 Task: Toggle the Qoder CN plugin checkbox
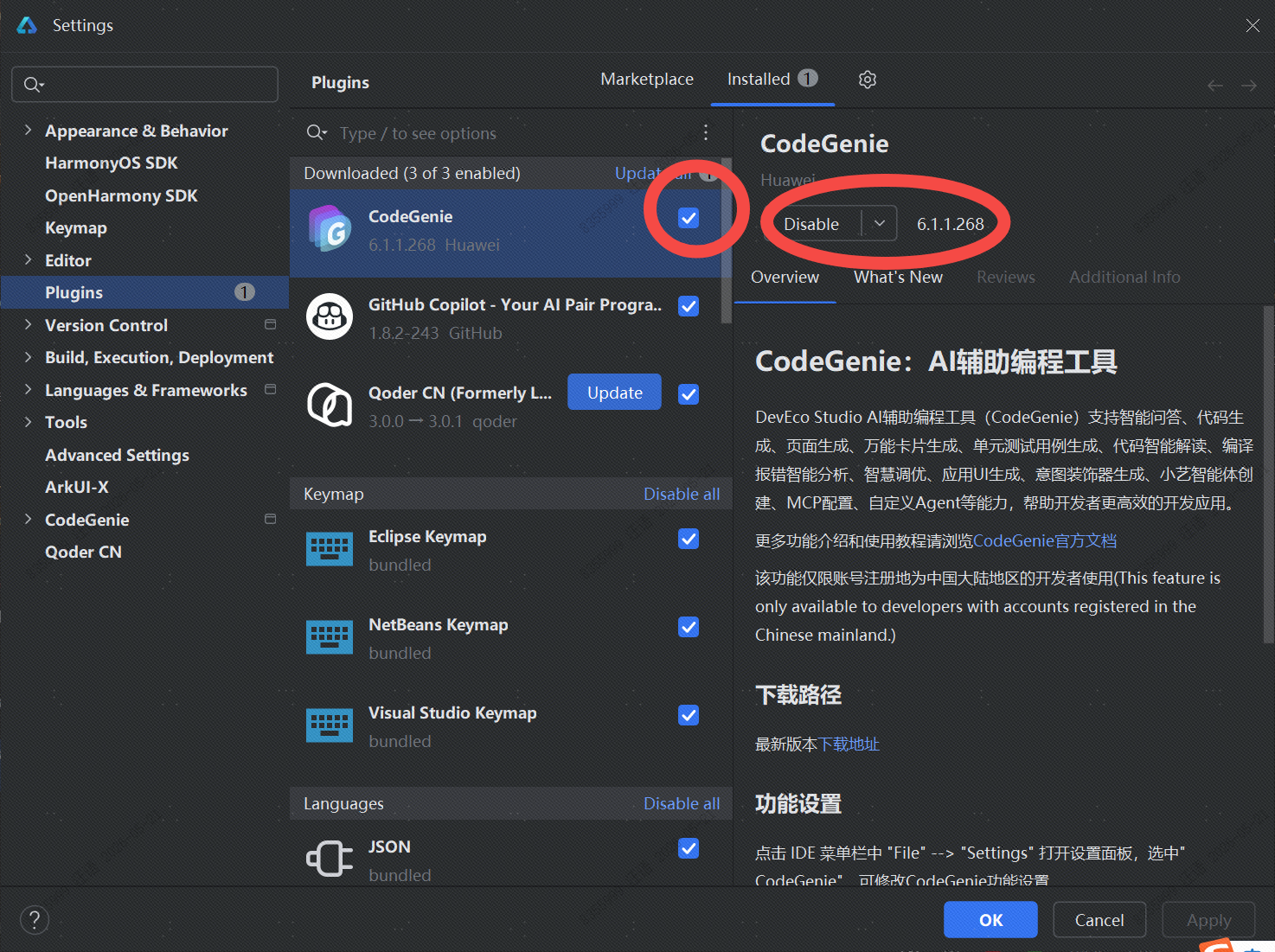689,394
